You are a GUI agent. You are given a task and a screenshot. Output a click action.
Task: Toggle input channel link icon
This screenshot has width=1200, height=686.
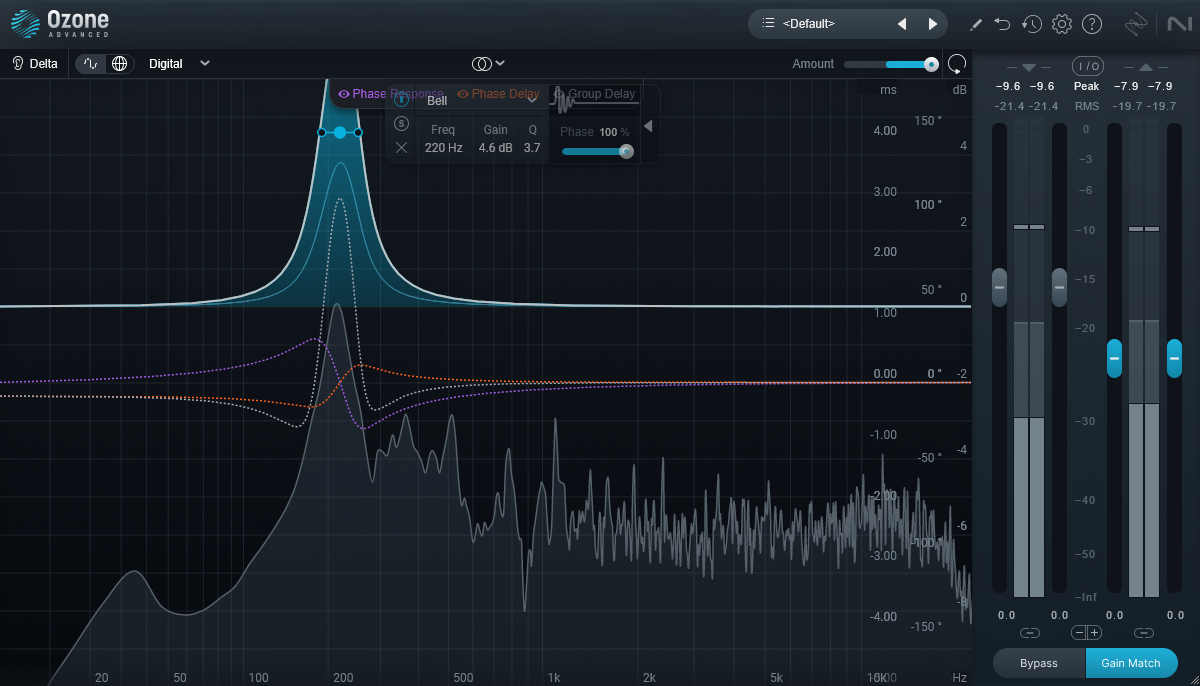pos(1029,633)
